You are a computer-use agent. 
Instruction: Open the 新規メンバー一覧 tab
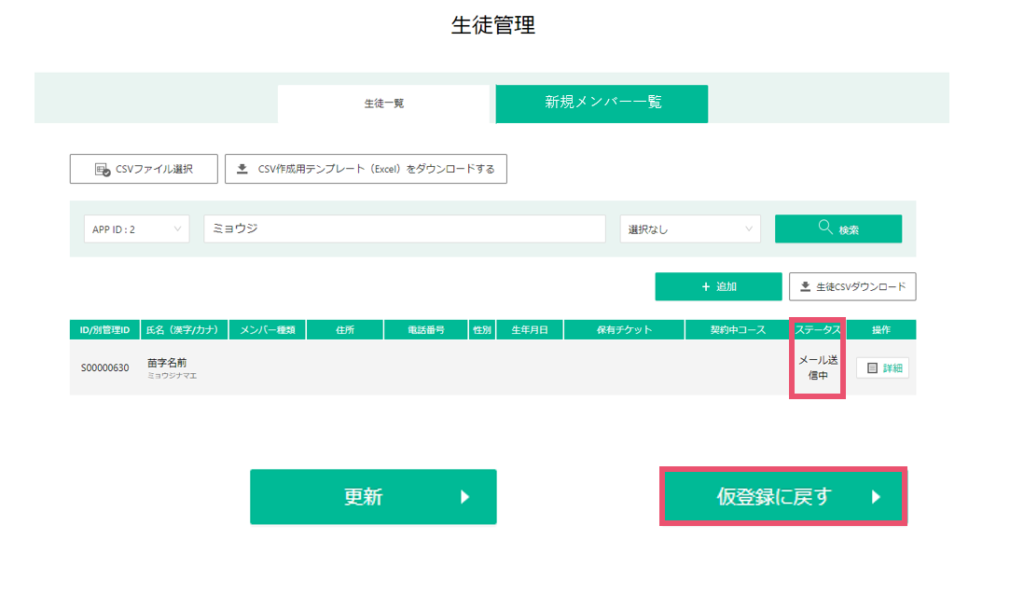[601, 103]
